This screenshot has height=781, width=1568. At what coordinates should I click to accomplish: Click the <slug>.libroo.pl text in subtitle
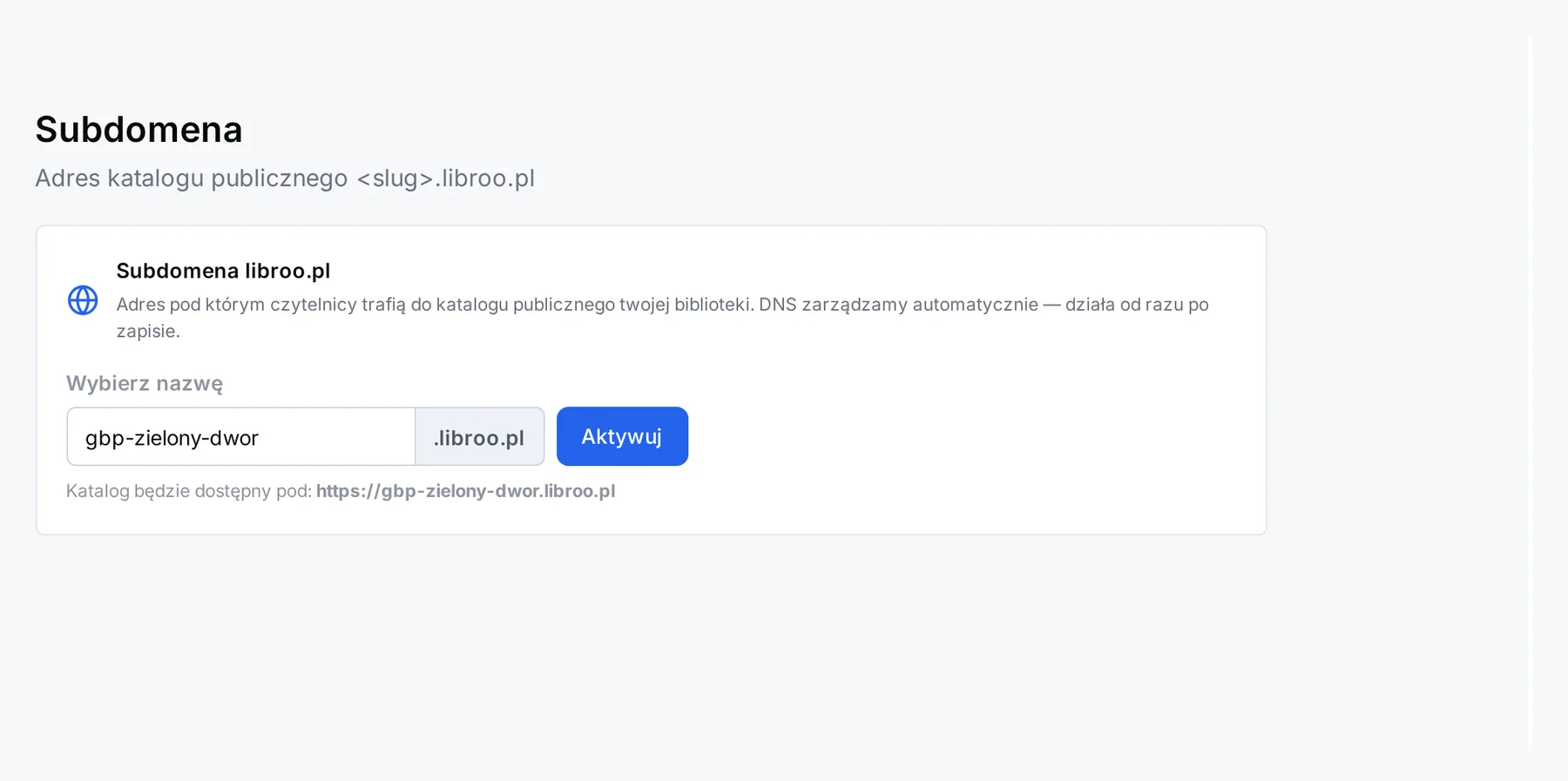(x=445, y=178)
